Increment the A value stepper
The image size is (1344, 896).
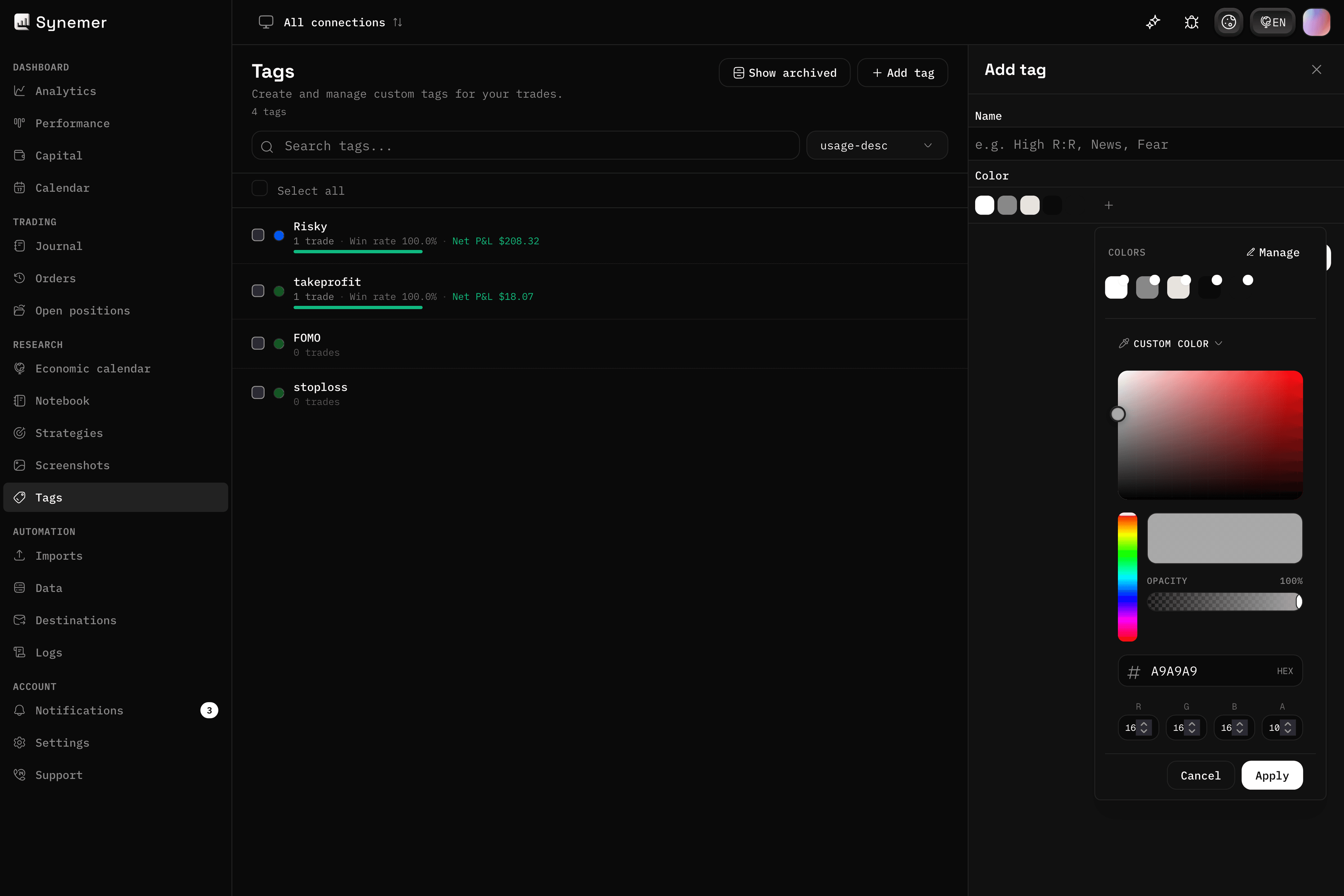1288,724
